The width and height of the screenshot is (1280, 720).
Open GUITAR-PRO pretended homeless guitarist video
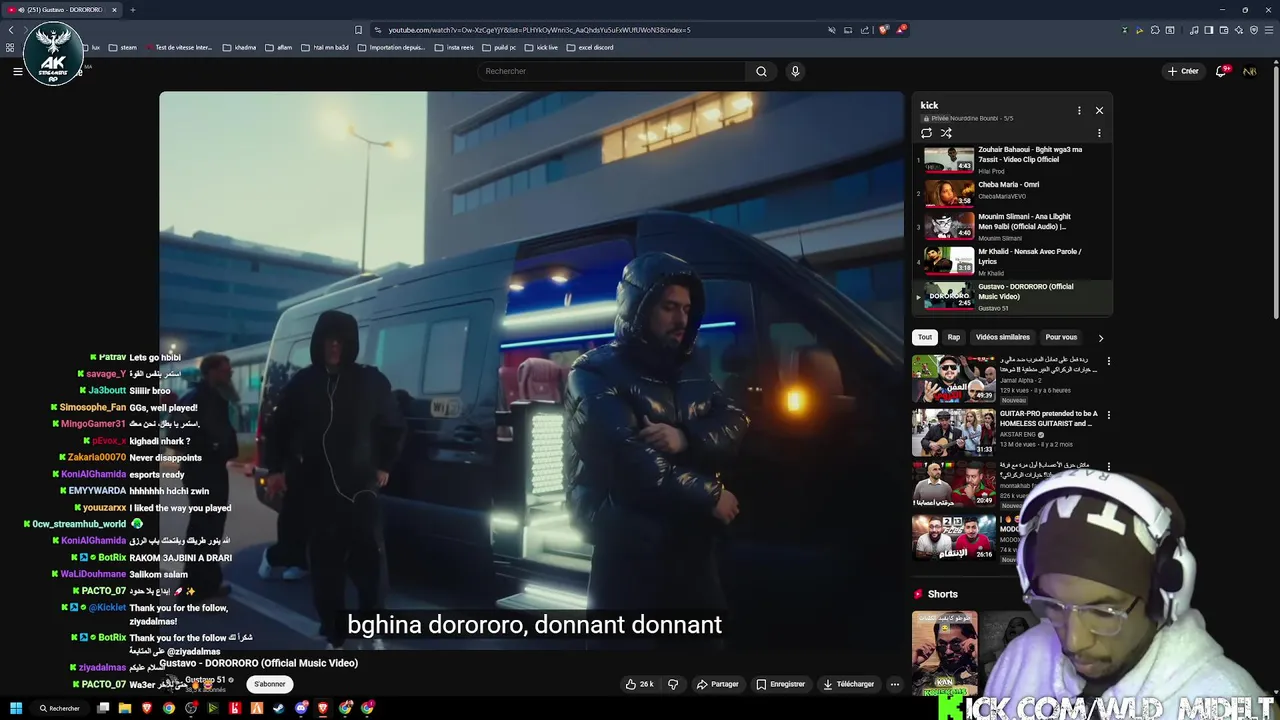point(954,432)
